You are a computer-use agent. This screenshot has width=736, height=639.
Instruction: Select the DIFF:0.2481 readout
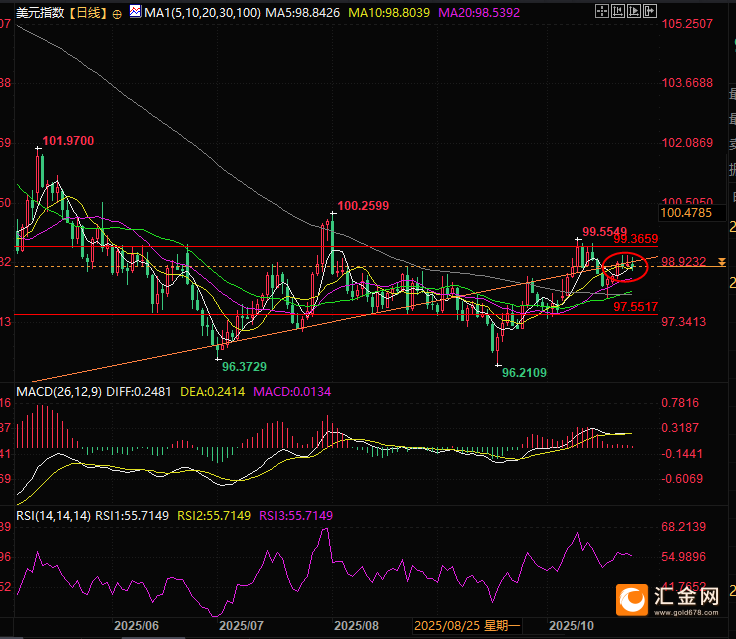139,392
